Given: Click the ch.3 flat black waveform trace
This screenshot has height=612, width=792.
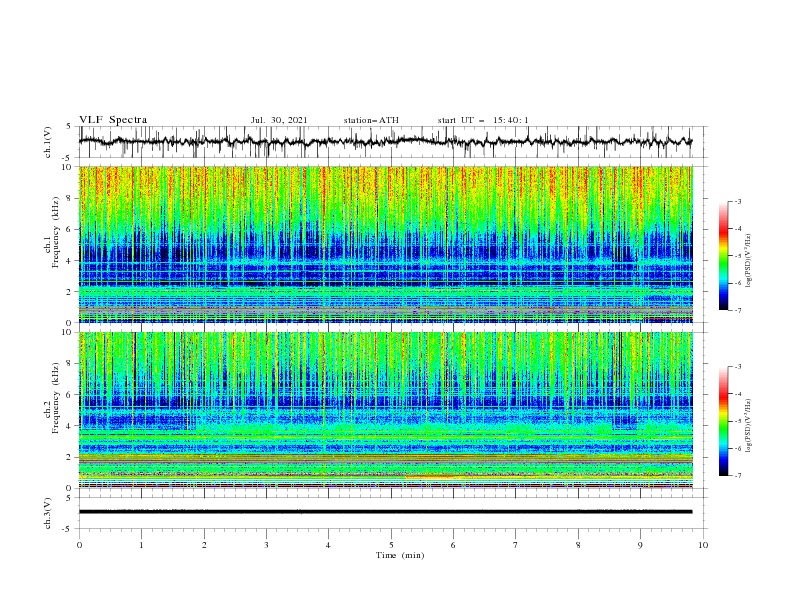Looking at the screenshot, I should (385, 512).
